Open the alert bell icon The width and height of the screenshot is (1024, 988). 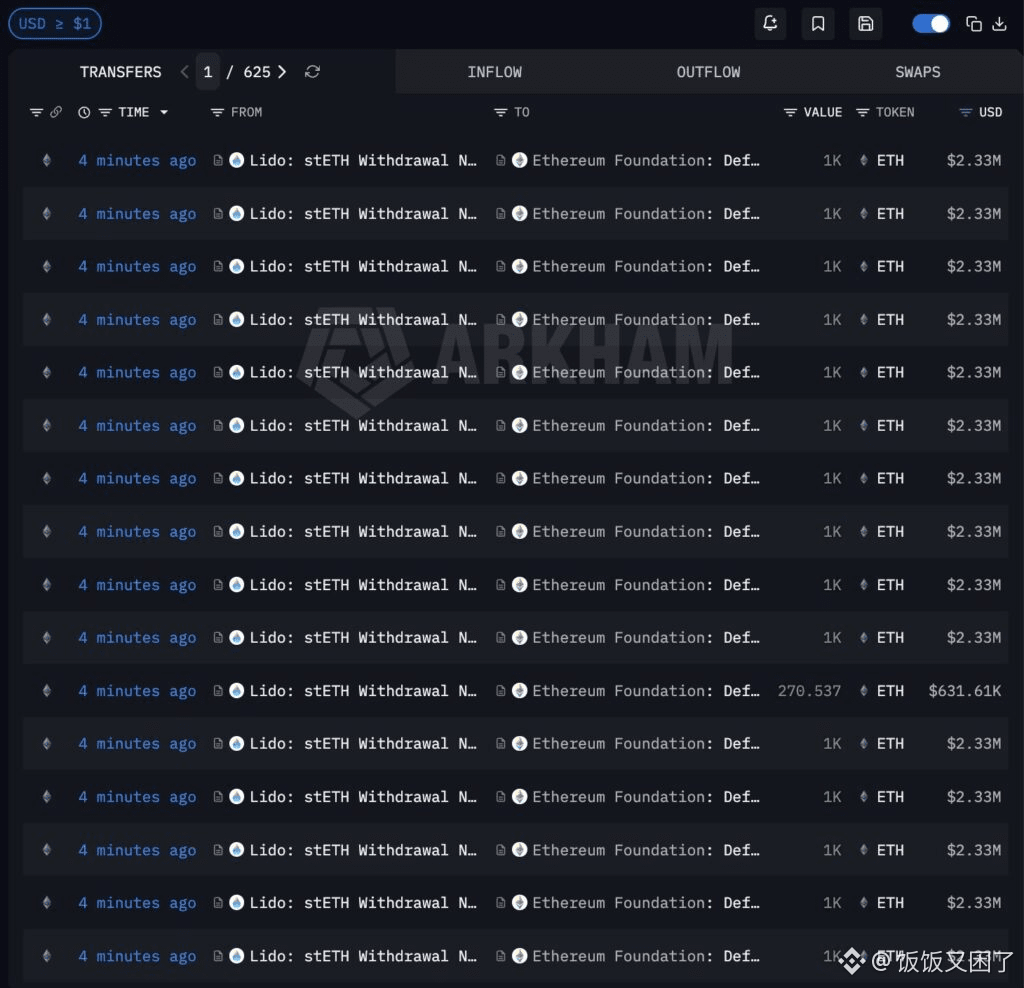pyautogui.click(x=770, y=24)
